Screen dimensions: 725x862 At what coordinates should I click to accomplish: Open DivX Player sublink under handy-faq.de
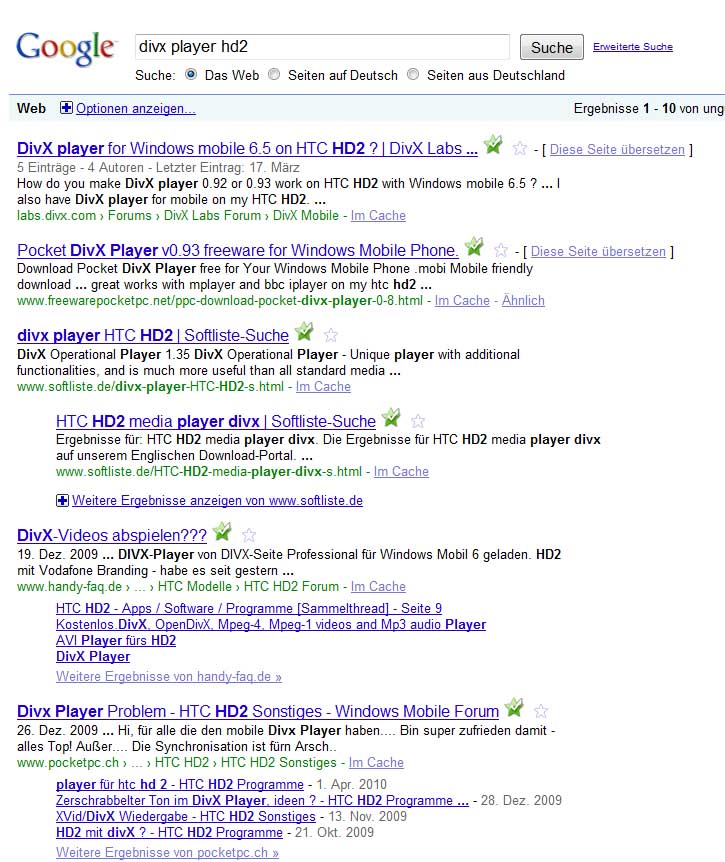coord(93,656)
